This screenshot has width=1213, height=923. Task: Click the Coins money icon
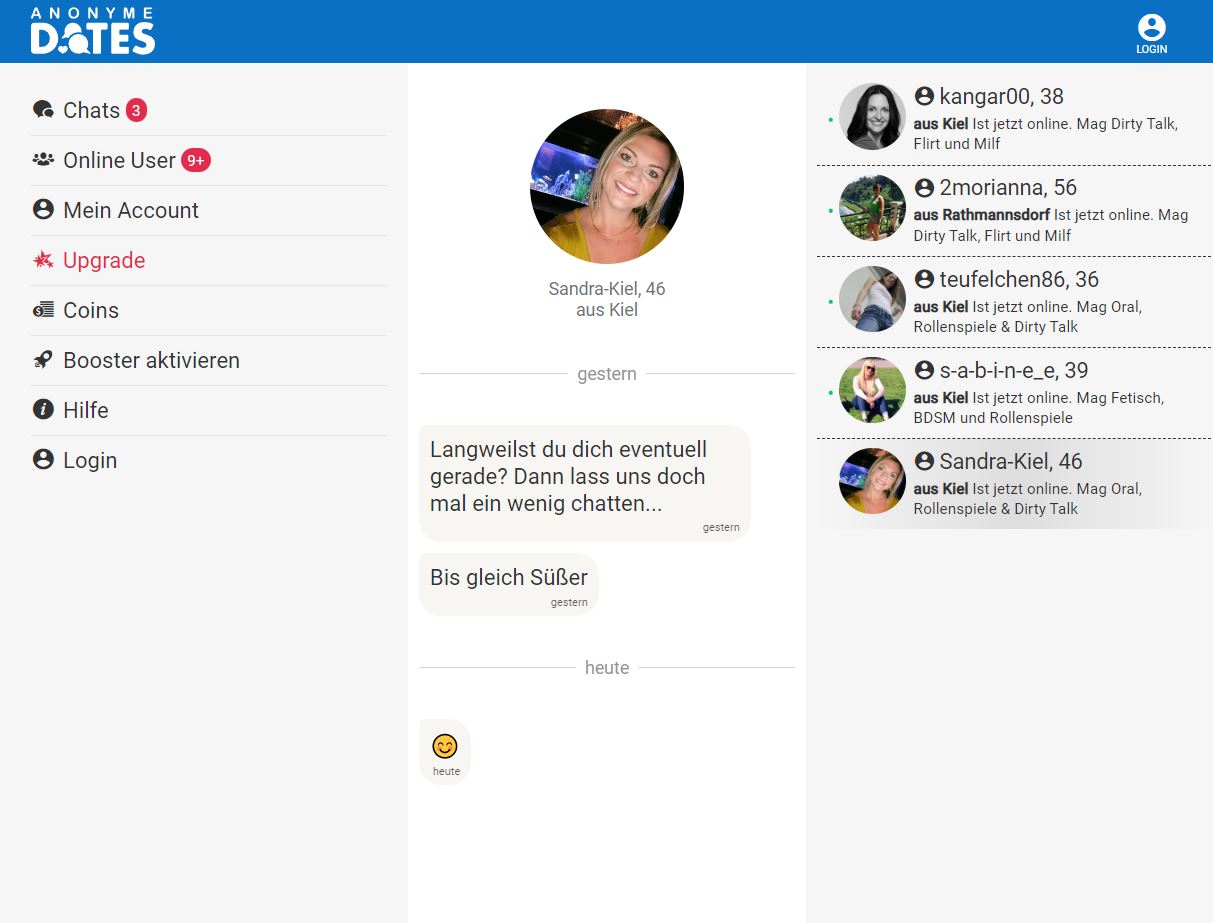pos(43,310)
